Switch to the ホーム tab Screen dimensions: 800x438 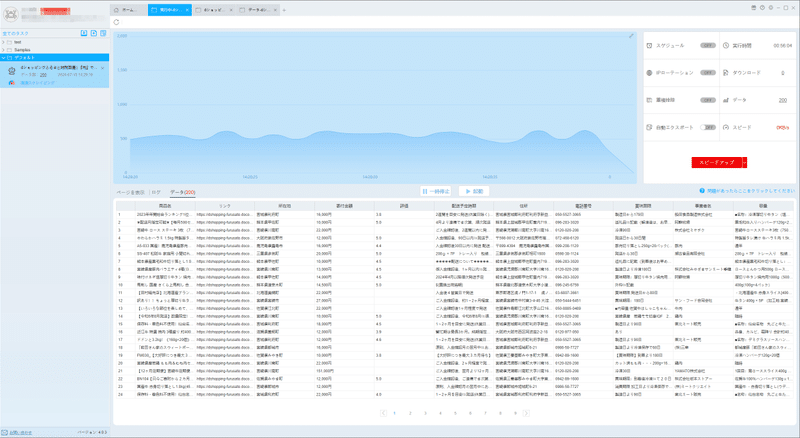pos(129,10)
